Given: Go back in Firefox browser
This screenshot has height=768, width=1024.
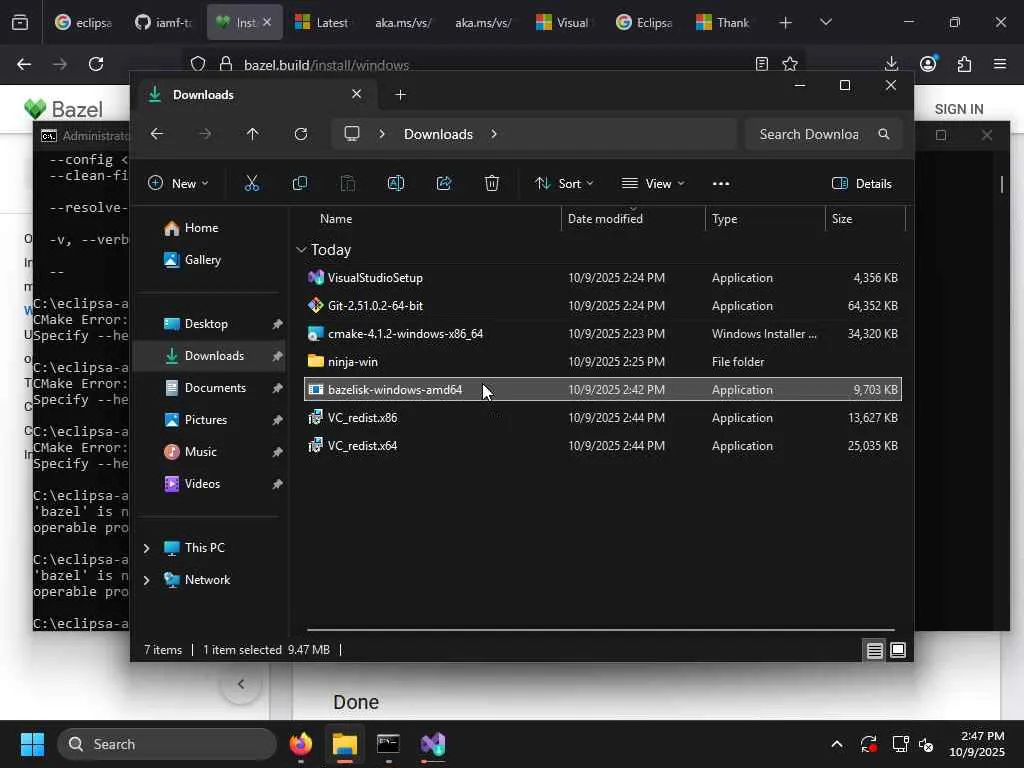Looking at the screenshot, I should (24, 64).
